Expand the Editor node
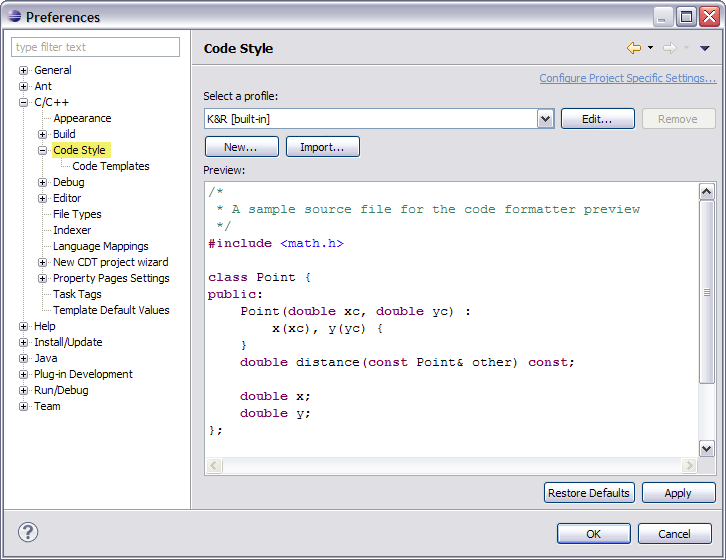The width and height of the screenshot is (726, 560). [x=42, y=198]
